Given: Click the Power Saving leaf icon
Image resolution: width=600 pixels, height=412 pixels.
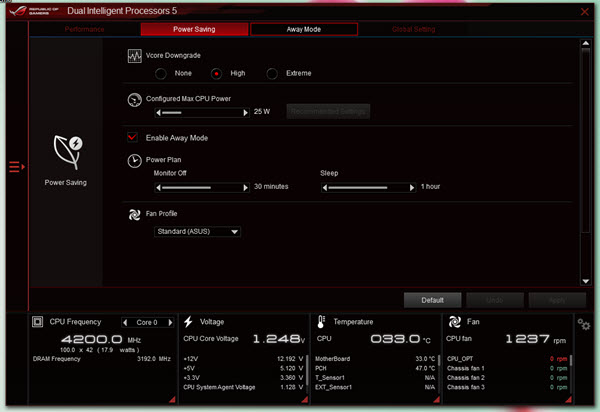Looking at the screenshot, I should click(x=68, y=152).
